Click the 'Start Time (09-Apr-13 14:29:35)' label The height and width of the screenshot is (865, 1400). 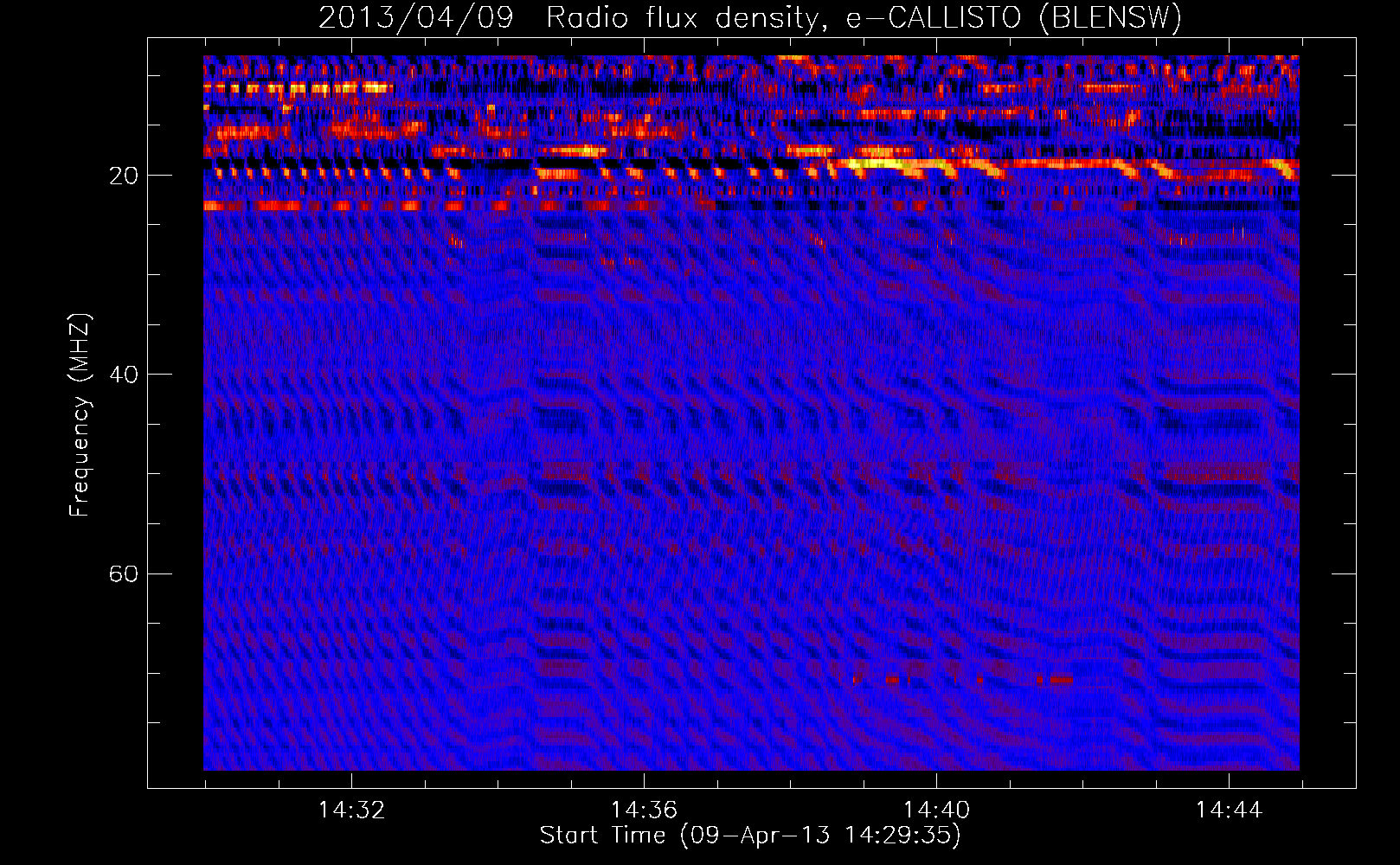pos(750,835)
